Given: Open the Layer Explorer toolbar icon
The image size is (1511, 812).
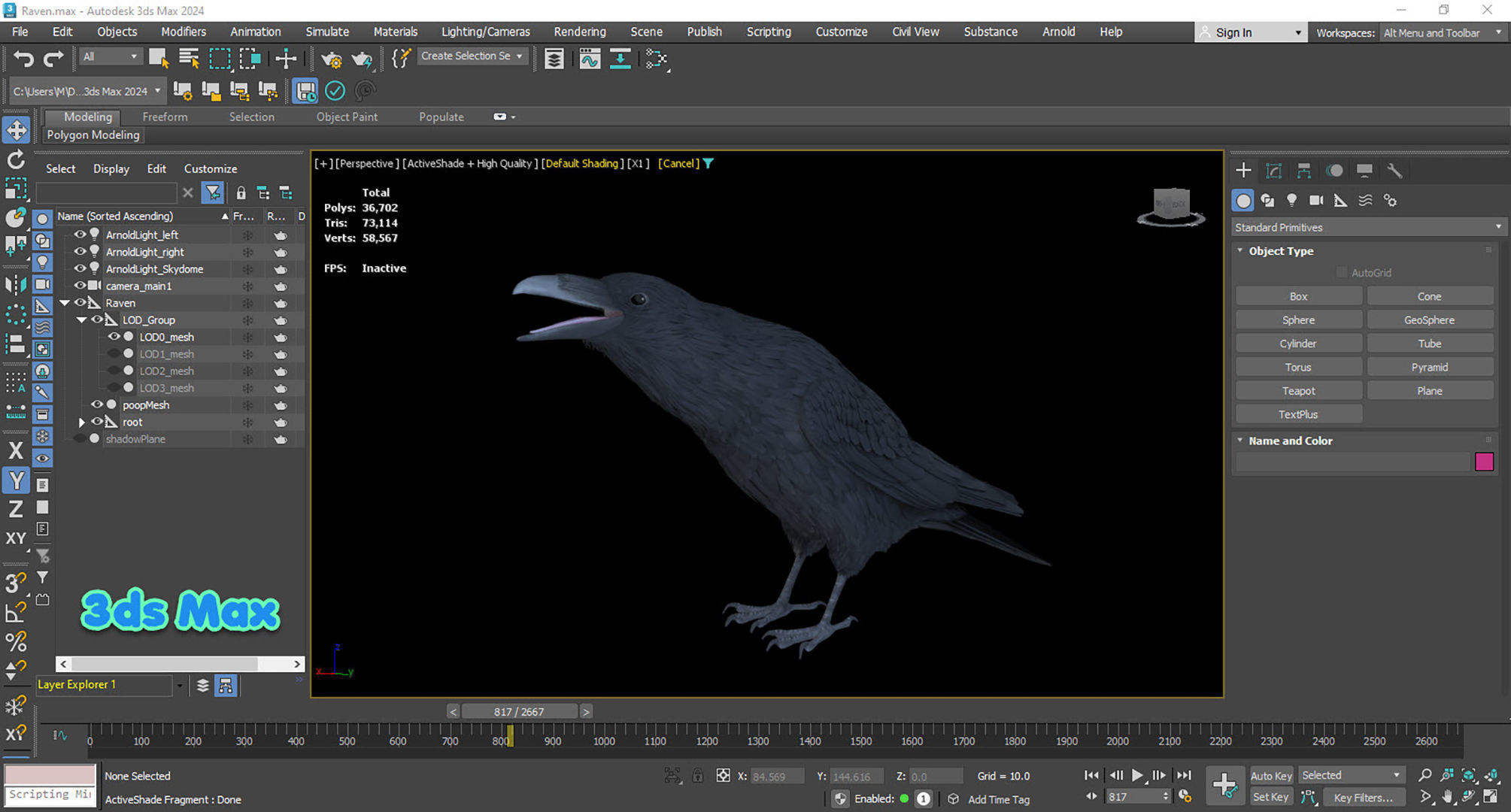Looking at the screenshot, I should tap(554, 59).
